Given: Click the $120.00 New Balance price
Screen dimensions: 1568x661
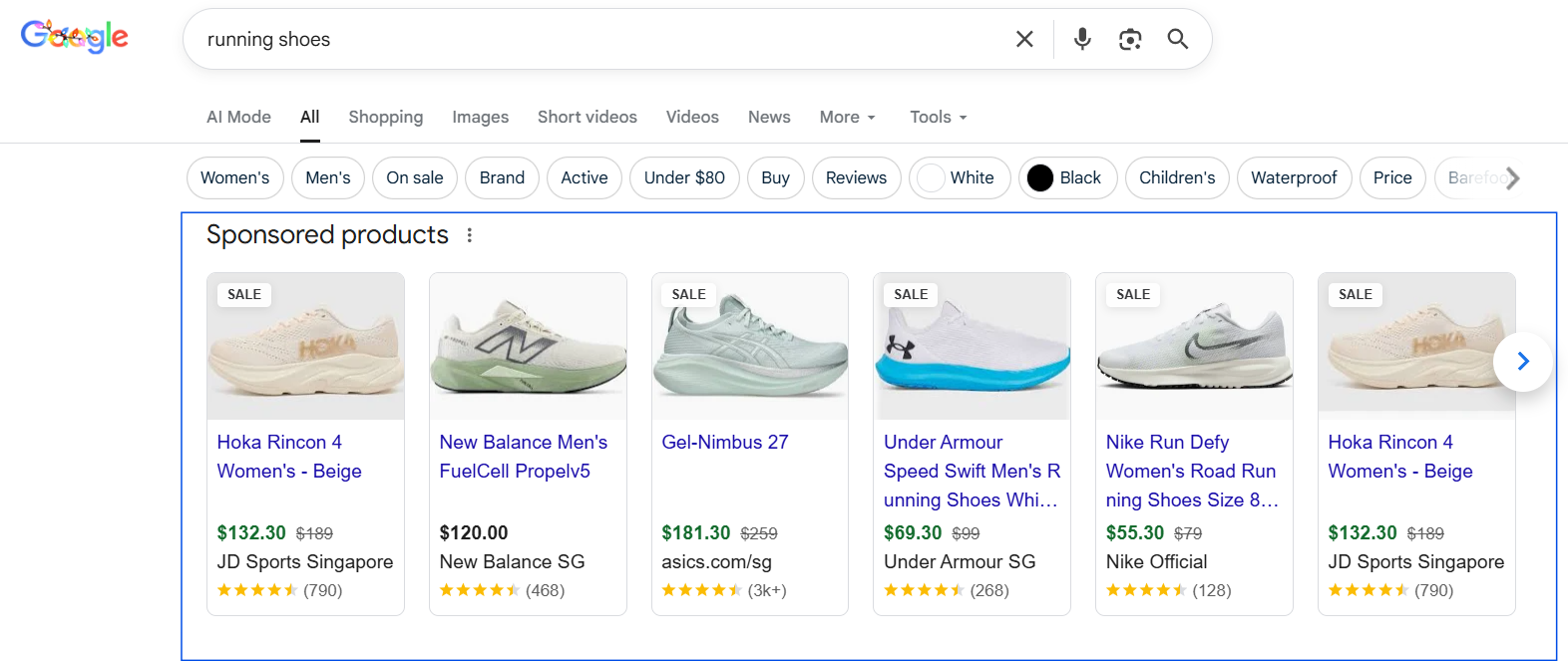Looking at the screenshot, I should pyautogui.click(x=474, y=532).
